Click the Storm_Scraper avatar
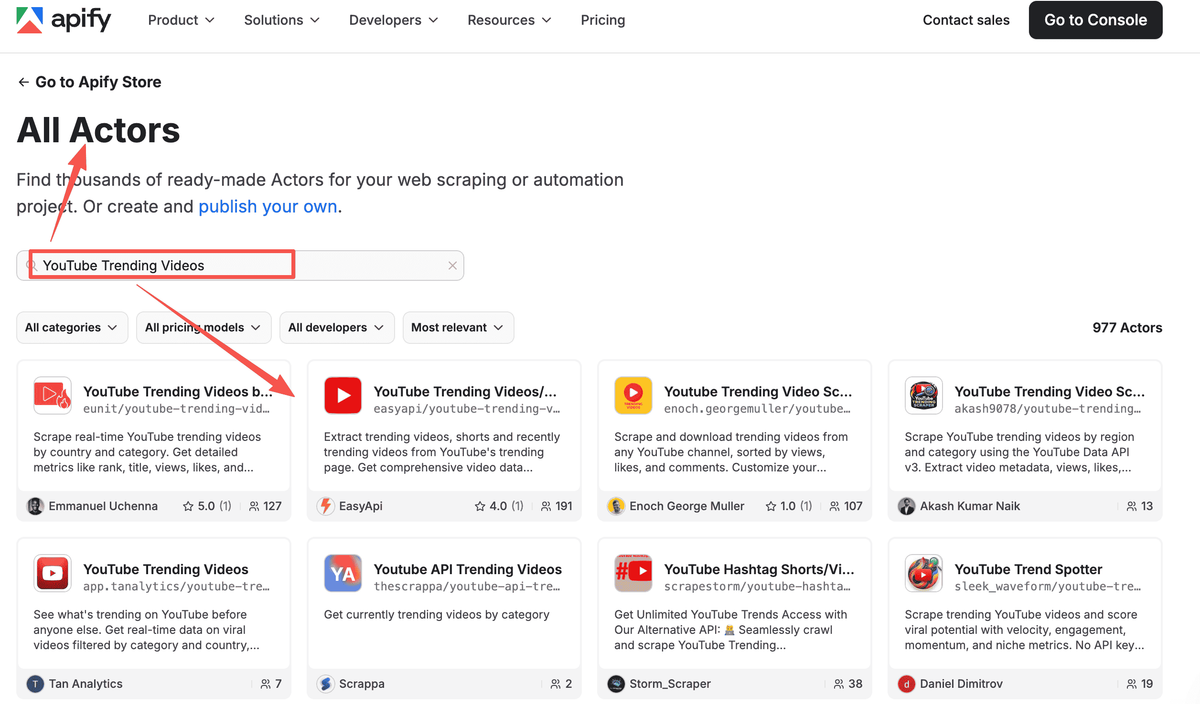 (x=616, y=684)
